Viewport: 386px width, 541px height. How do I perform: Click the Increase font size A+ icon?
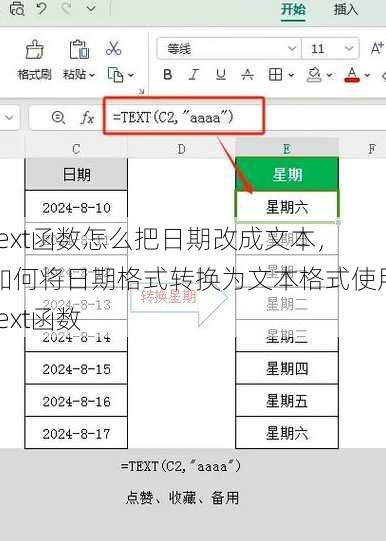pos(377,48)
